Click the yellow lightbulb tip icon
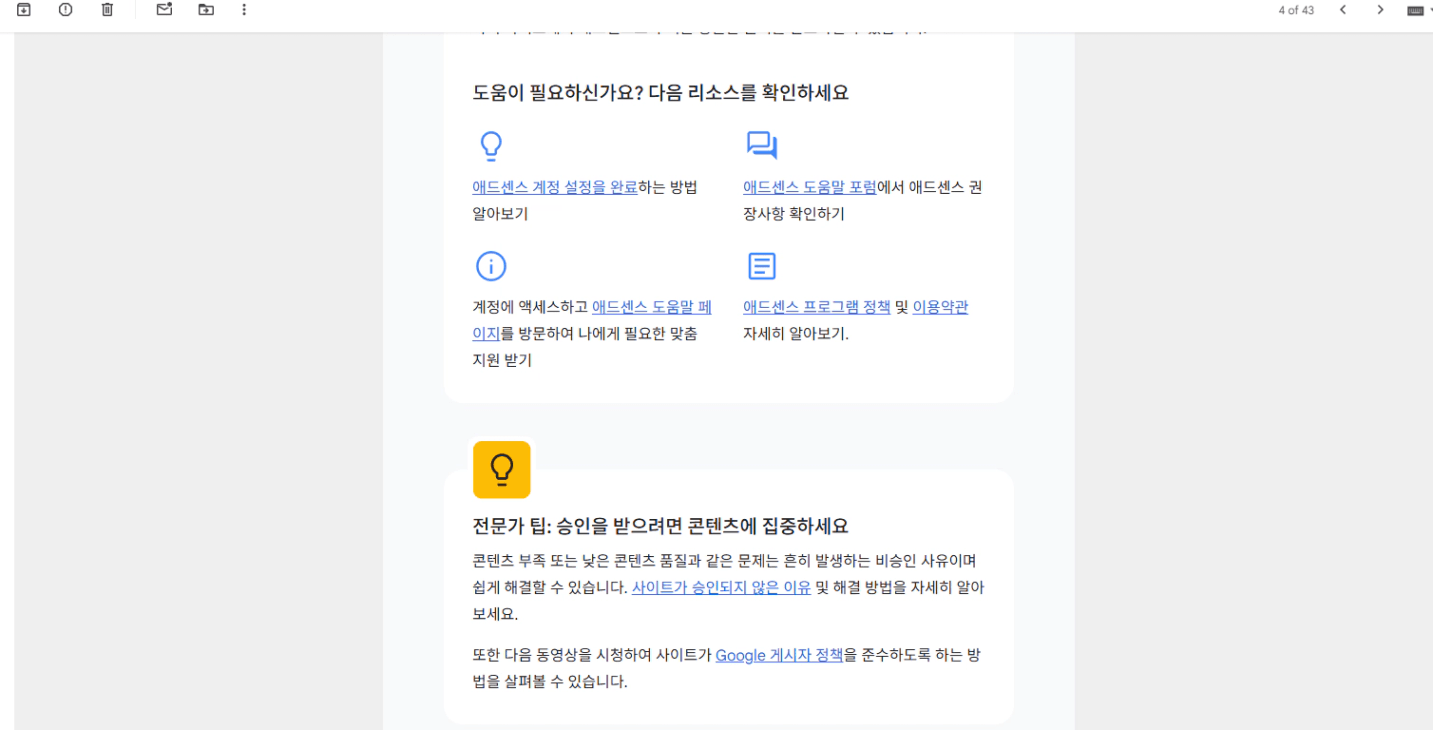Screen dimensions: 1433x730 [x=501, y=469]
